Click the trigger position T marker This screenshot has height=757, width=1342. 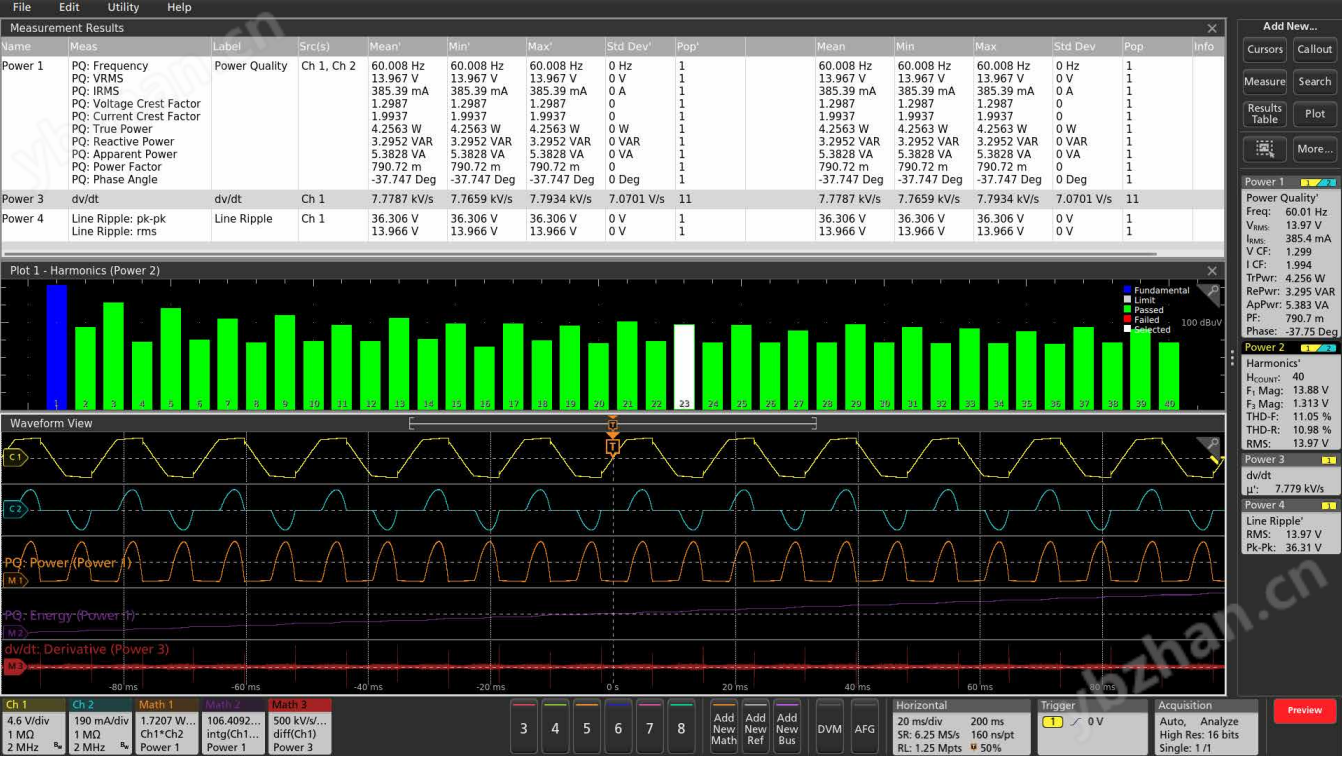[612, 447]
